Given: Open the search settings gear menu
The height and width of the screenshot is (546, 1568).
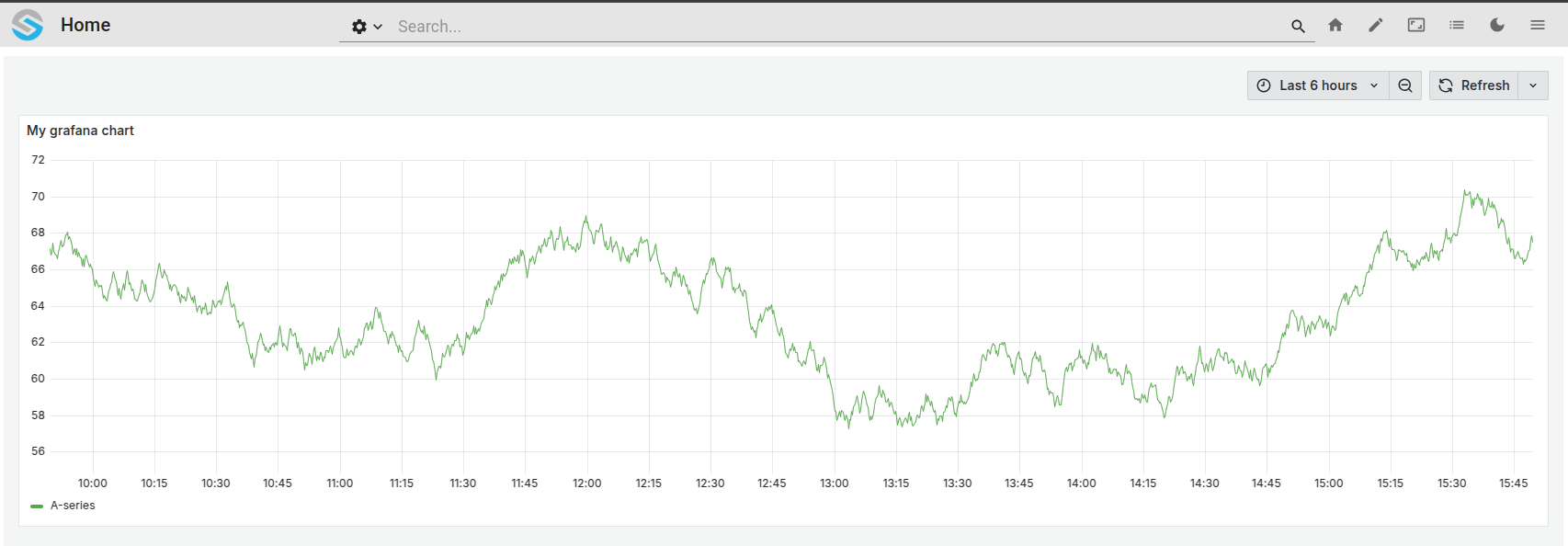Looking at the screenshot, I should pyautogui.click(x=367, y=27).
